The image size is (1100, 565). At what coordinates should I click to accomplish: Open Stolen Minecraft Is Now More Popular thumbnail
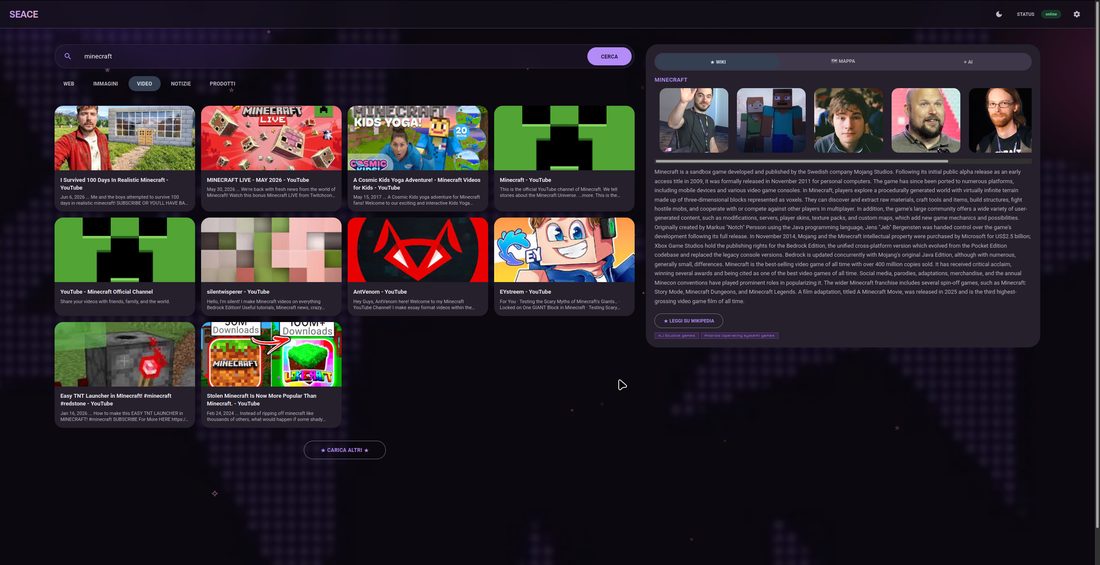(x=271, y=354)
